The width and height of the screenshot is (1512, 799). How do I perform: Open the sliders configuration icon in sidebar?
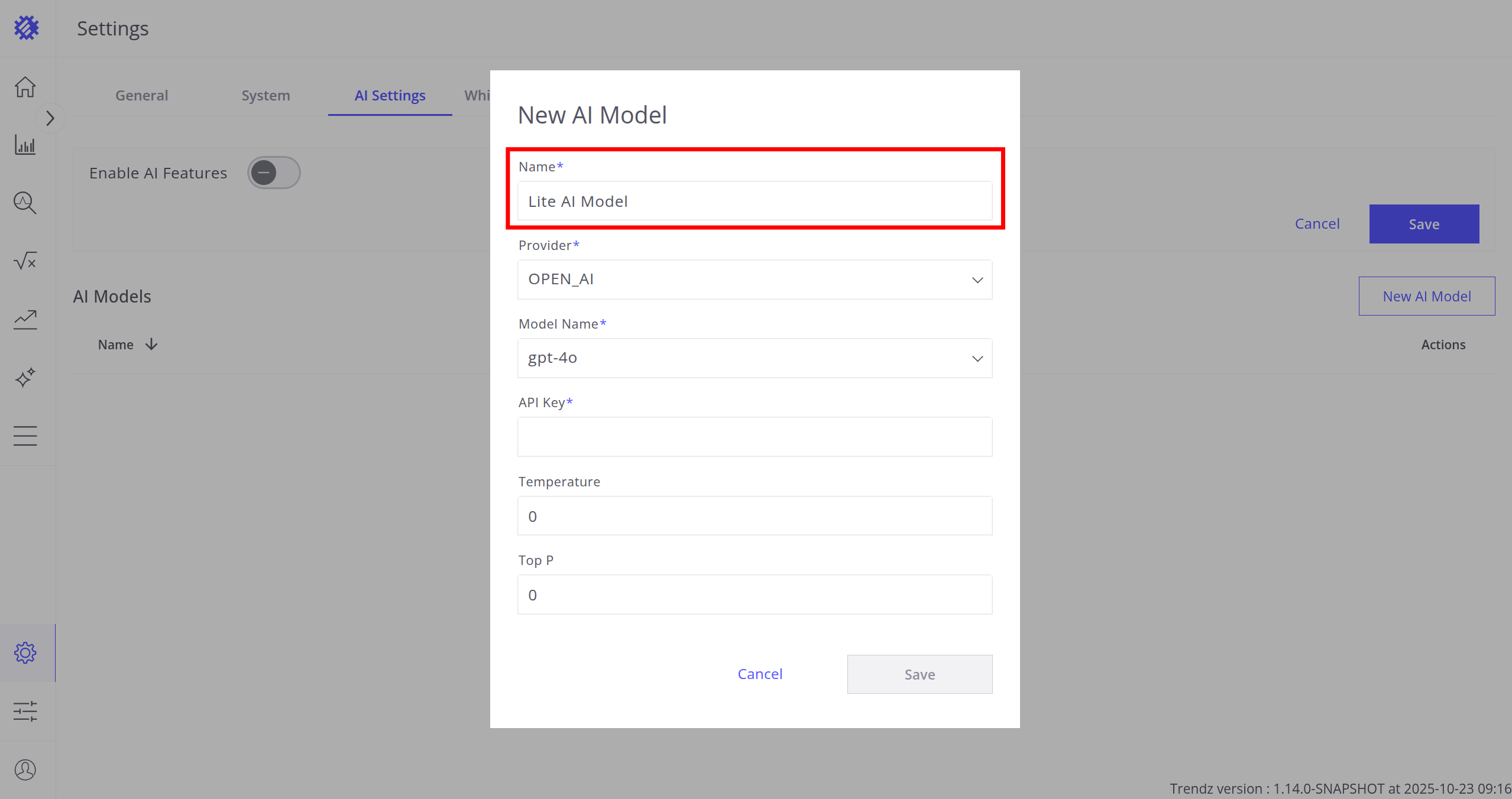coord(25,711)
